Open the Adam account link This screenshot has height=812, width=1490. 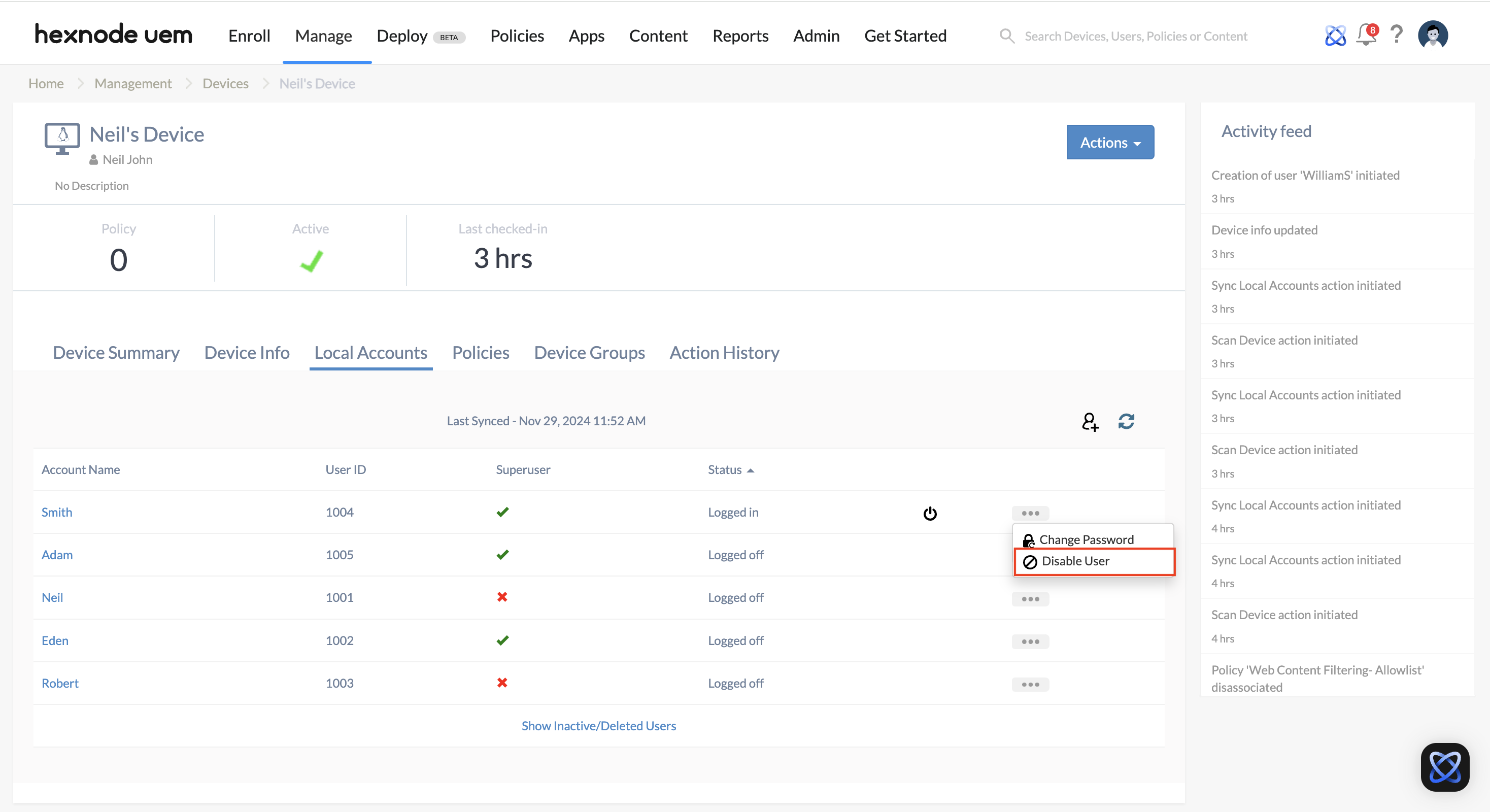point(57,555)
